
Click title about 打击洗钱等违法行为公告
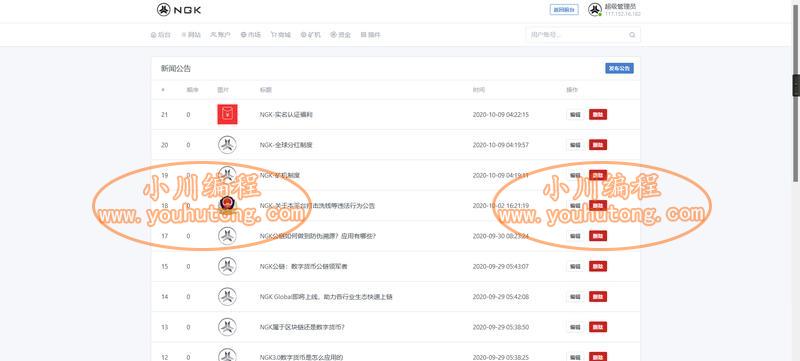pos(317,205)
